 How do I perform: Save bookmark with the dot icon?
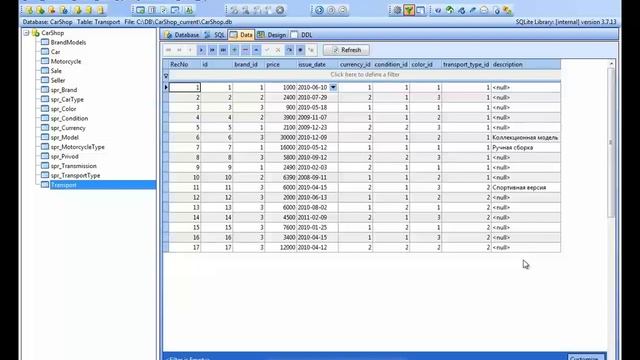point(300,50)
